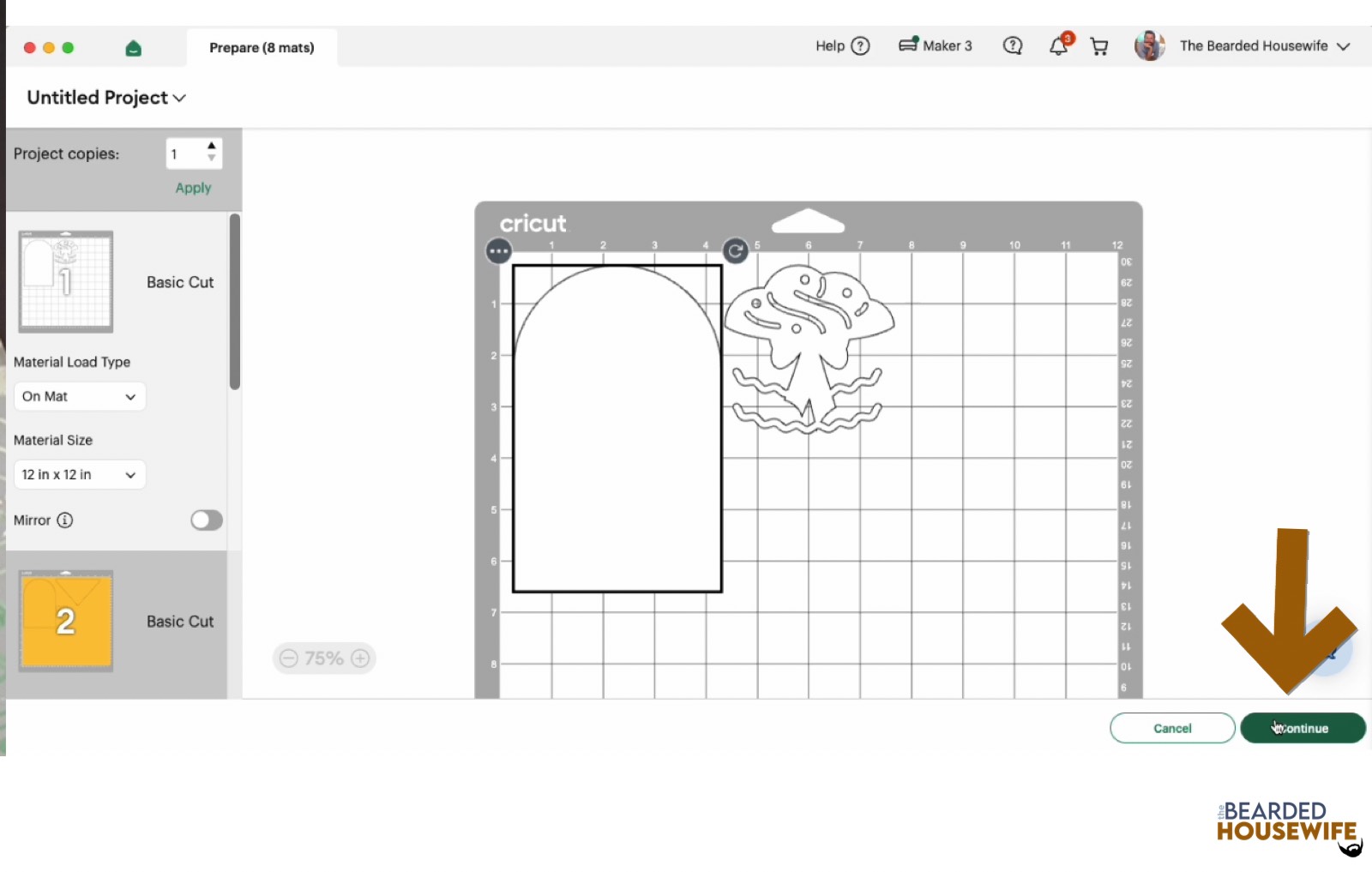Viewport: 1372px width, 872px height.
Task: Open the Material Size dropdown
Action: (80, 474)
